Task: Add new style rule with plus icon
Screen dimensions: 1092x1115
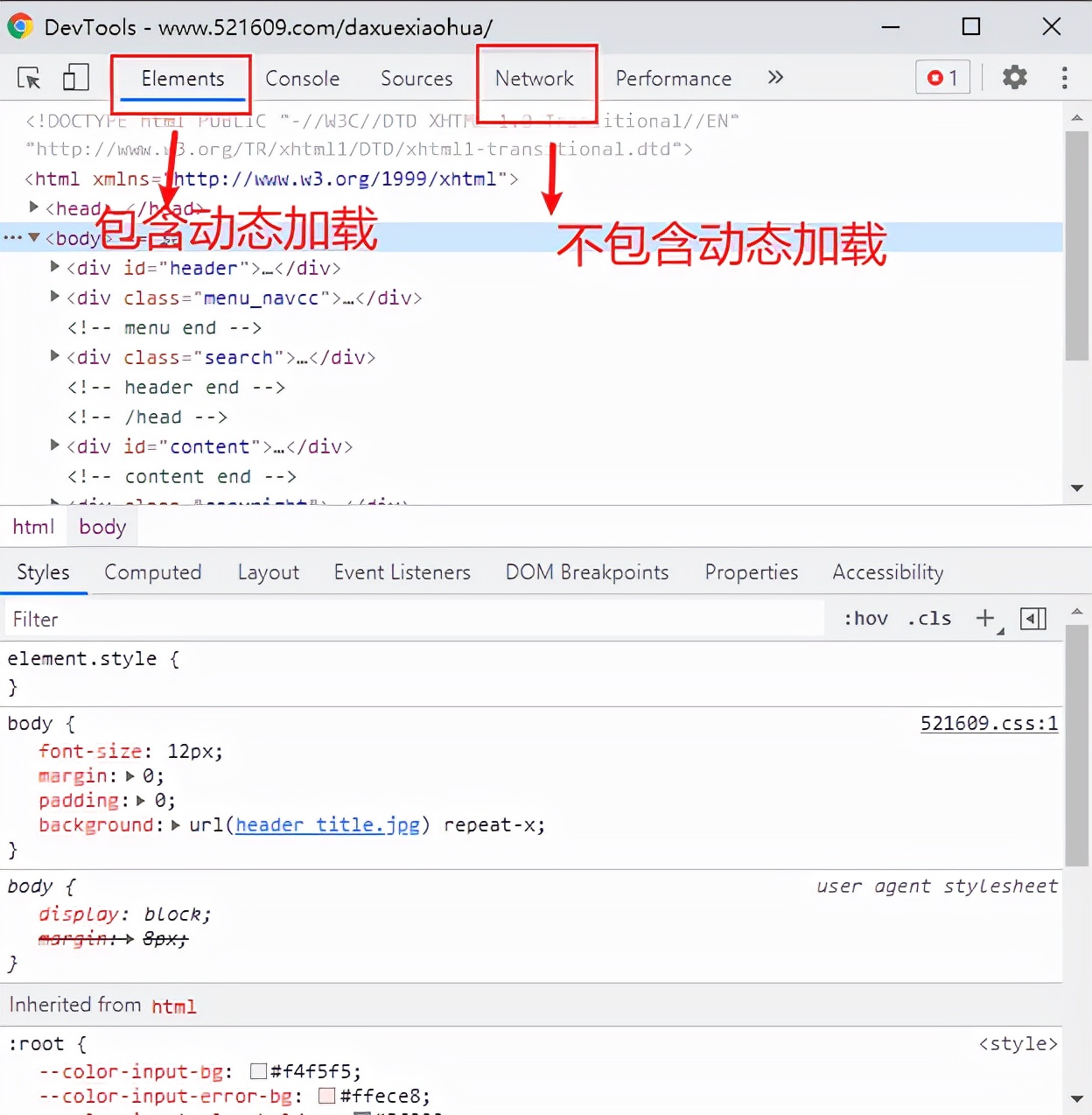Action: tap(985, 619)
